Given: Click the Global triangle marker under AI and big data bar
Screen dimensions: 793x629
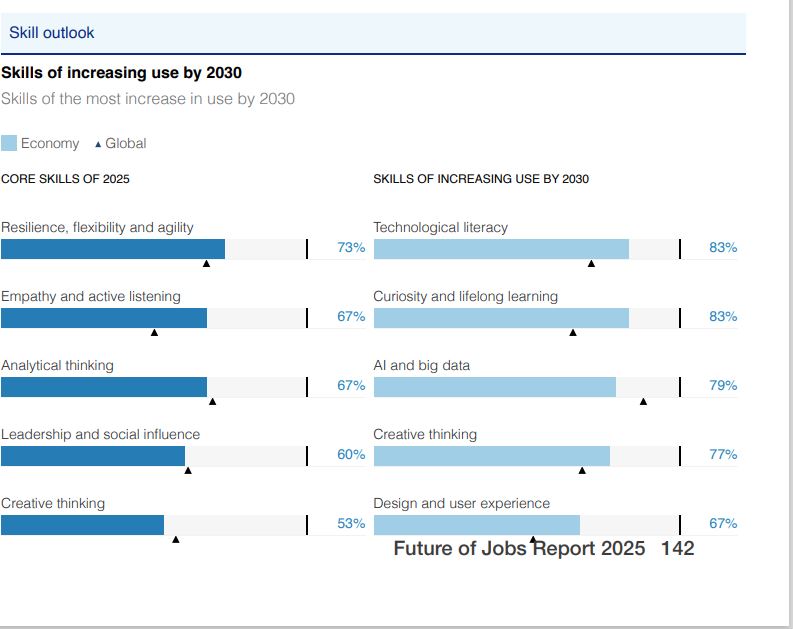Looking at the screenshot, I should (x=643, y=401).
